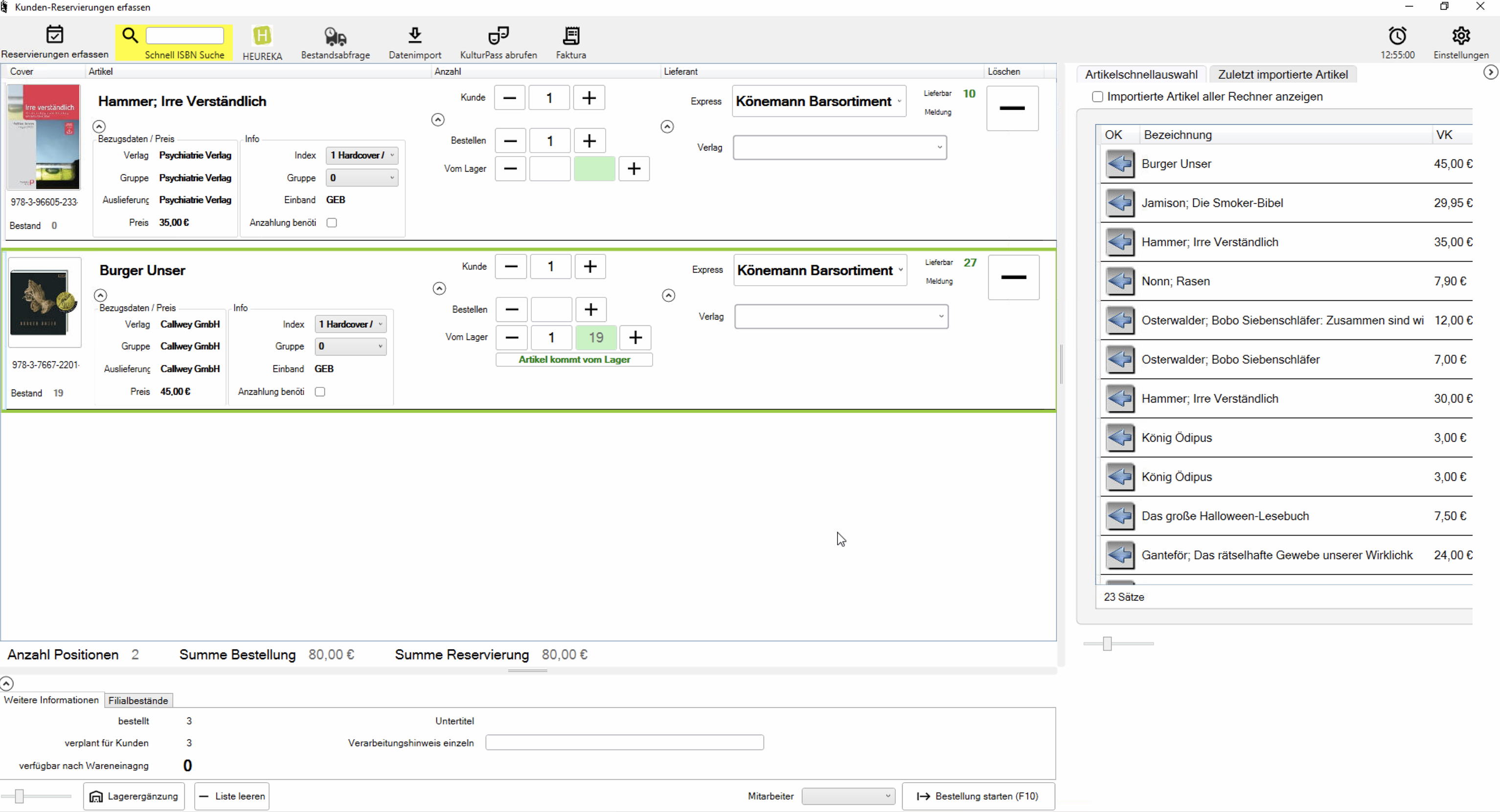Screen dimensions: 1500x812
Task: Open Index dropdown for Hammer; Irre Verständlich
Action: point(362,156)
